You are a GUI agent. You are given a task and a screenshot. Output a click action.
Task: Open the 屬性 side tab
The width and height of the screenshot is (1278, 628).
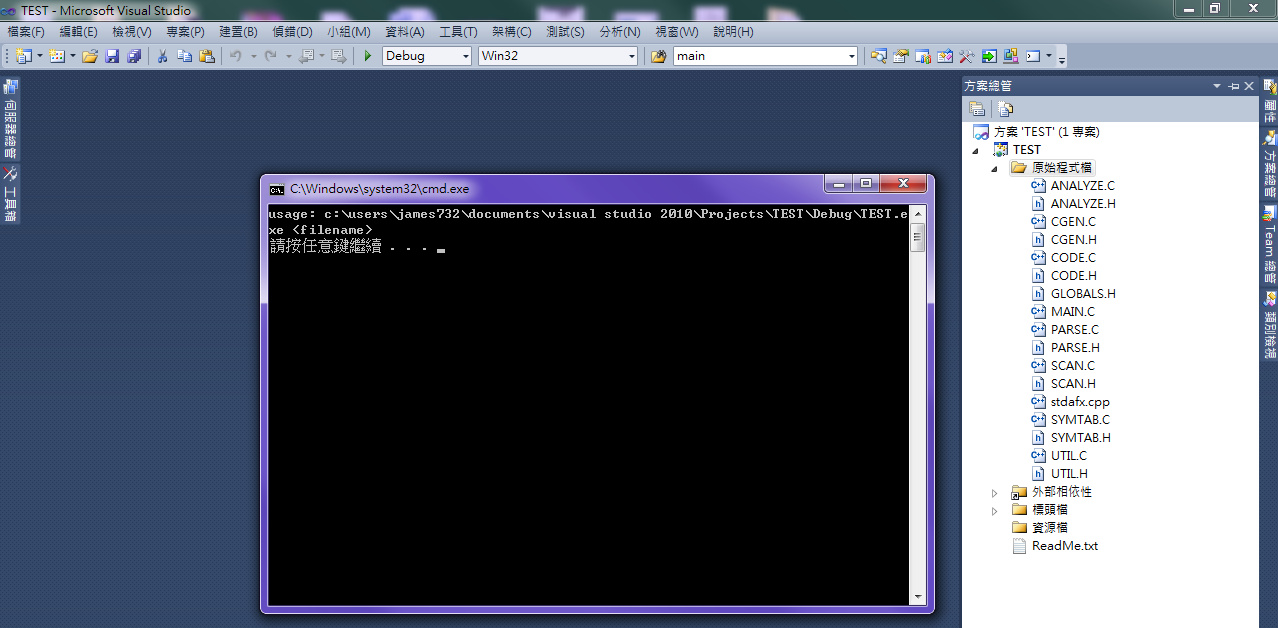(1269, 101)
